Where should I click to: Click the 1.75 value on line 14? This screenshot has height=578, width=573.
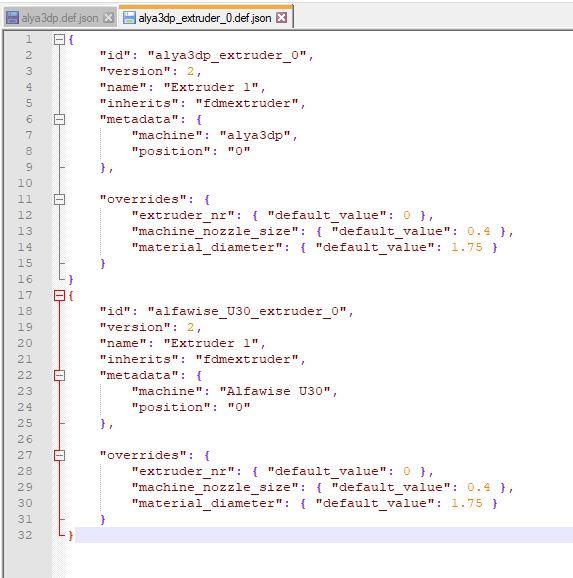[467, 247]
